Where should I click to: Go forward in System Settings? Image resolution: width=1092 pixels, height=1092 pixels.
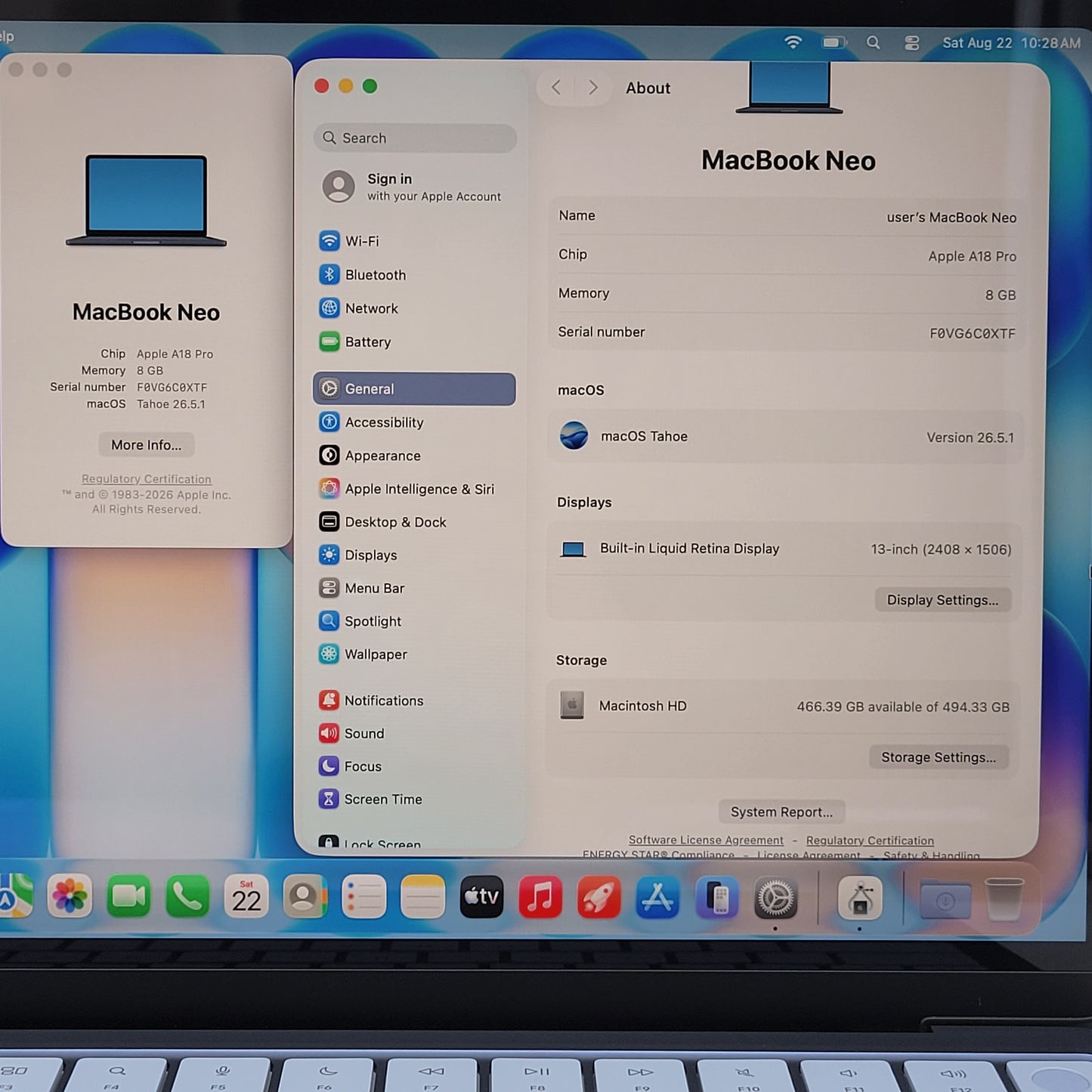point(593,88)
